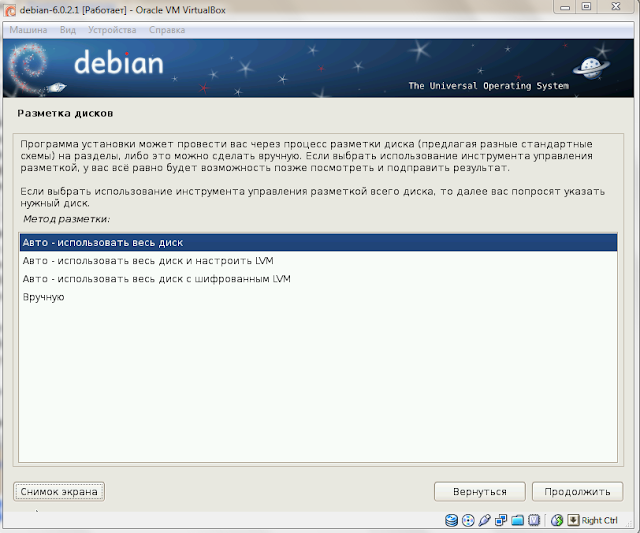The height and width of the screenshot is (533, 640).
Task: Close the VirtualBox window
Action: pyautogui.click(x=616, y=7)
